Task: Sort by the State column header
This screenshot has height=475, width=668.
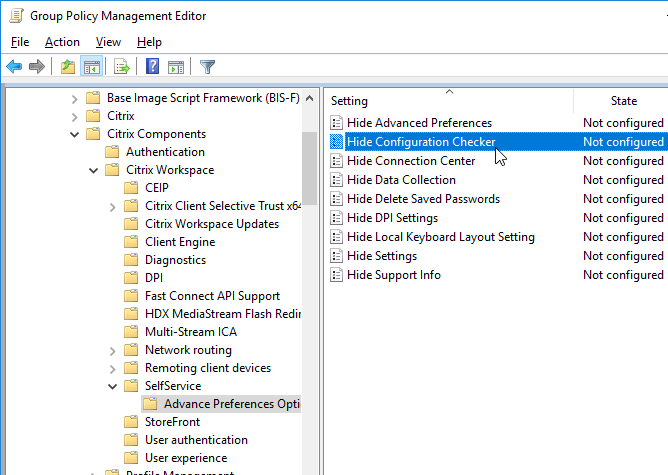Action: pos(623,101)
